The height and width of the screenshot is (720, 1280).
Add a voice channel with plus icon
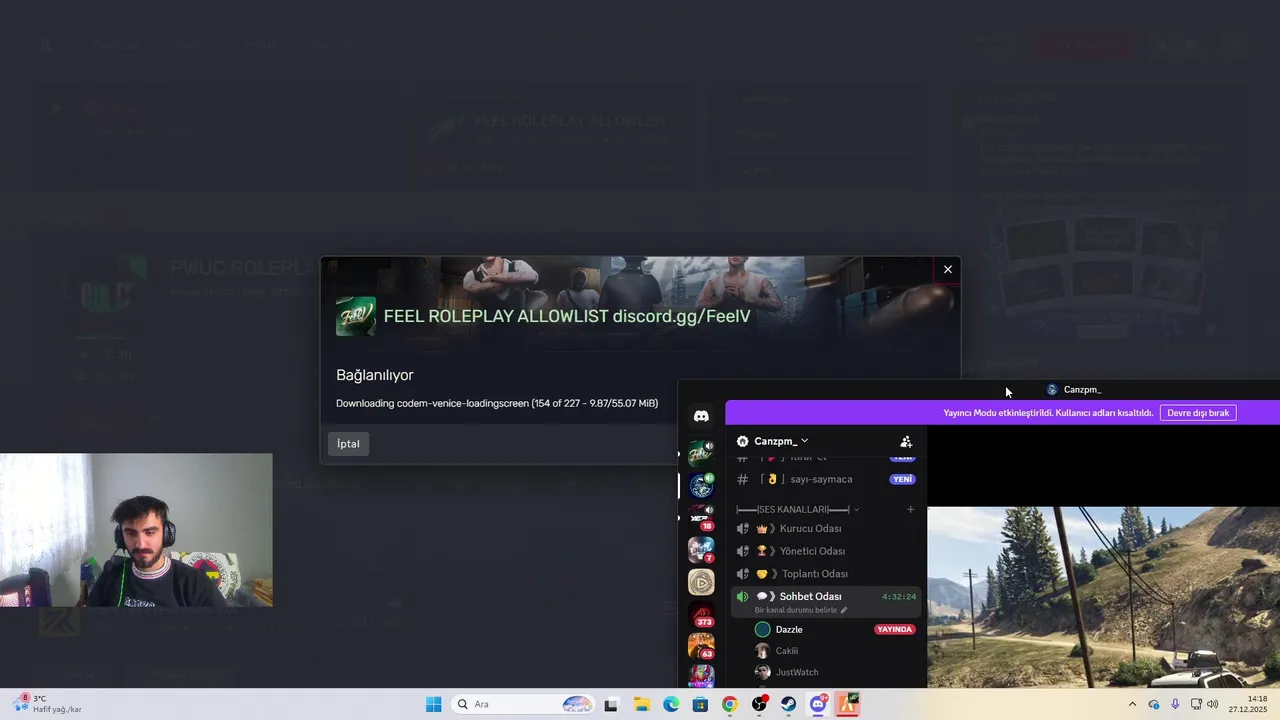(910, 509)
